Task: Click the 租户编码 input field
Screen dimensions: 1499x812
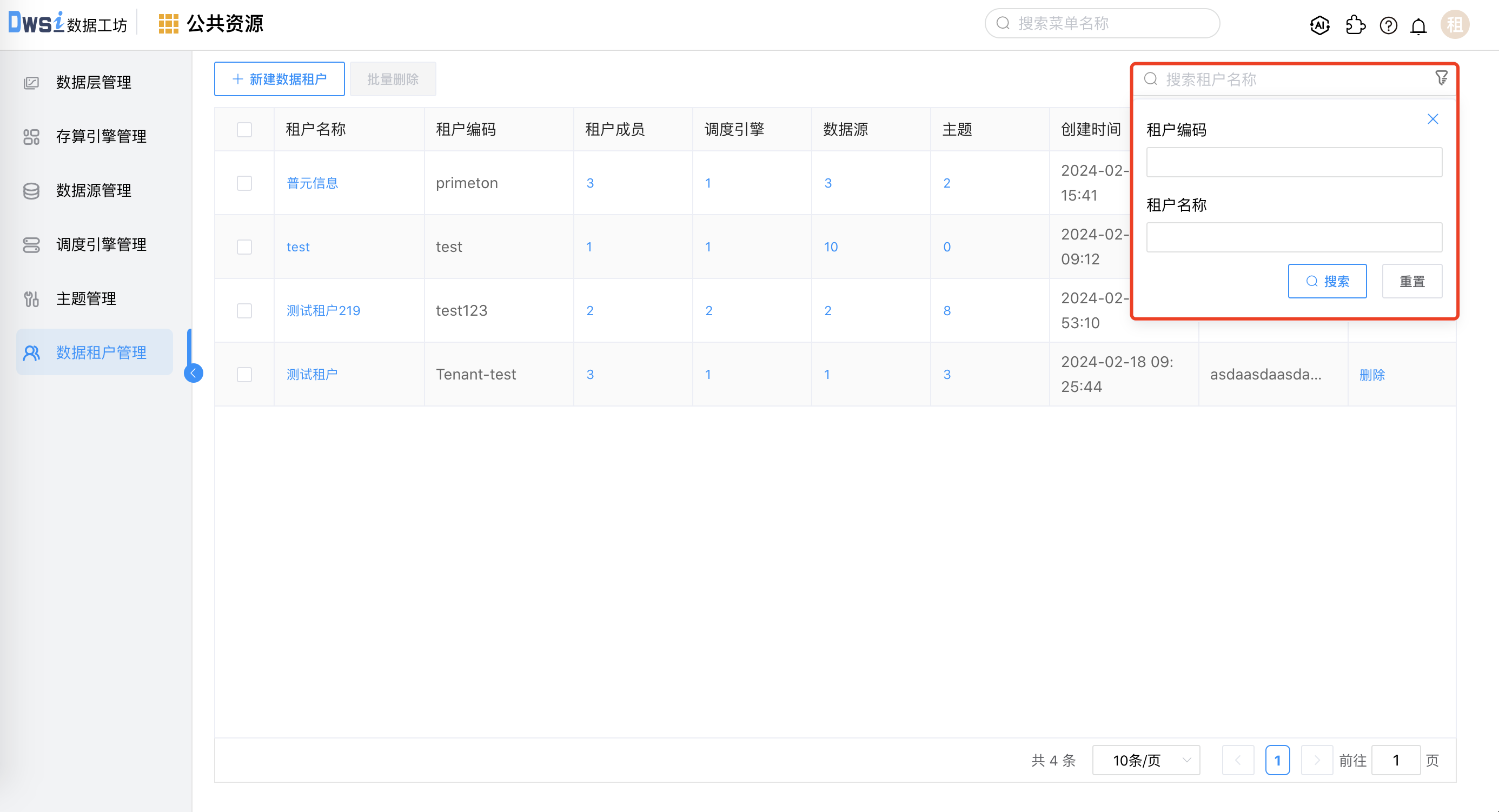Action: point(1294,162)
